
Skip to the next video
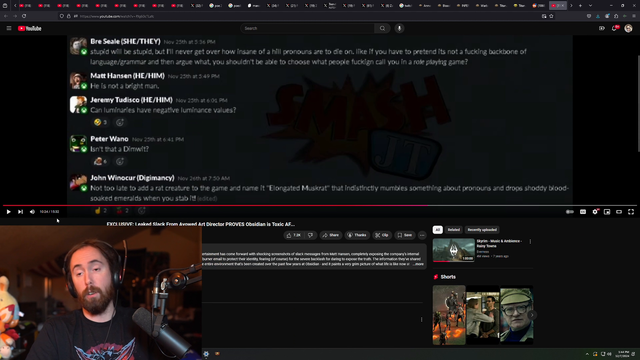pos(20,211)
